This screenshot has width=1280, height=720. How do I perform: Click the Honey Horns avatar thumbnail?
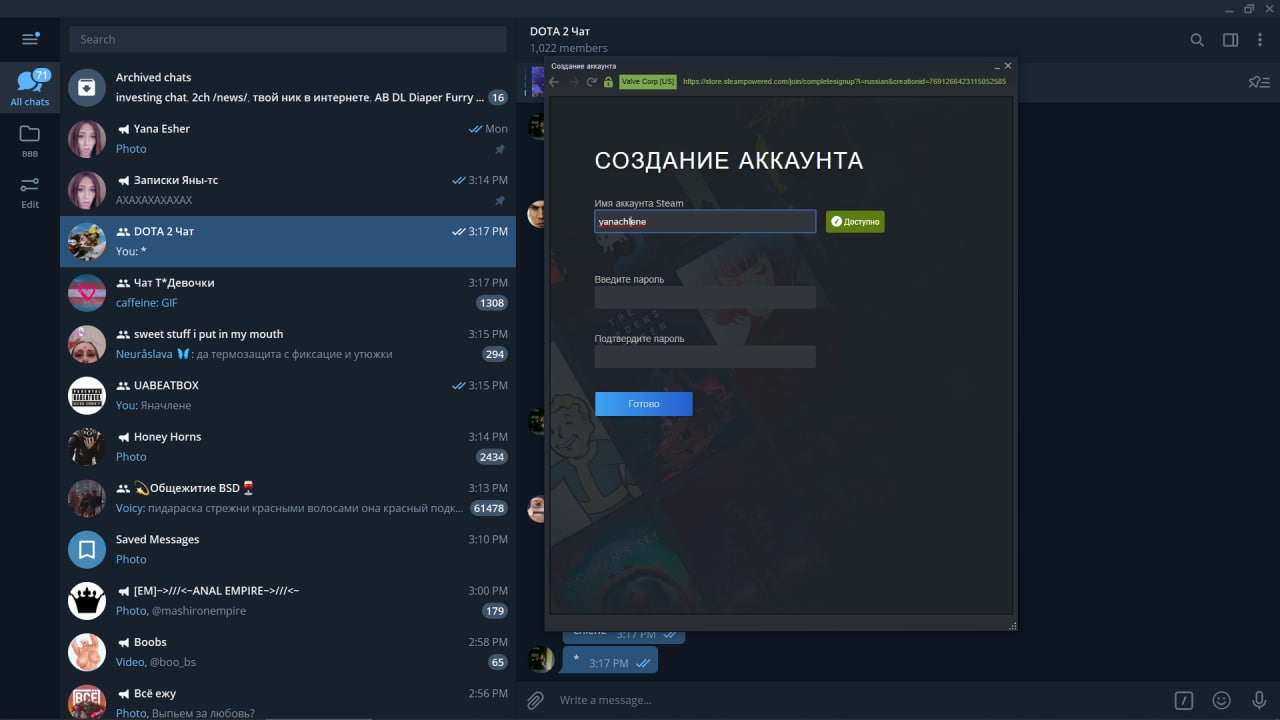(x=87, y=447)
